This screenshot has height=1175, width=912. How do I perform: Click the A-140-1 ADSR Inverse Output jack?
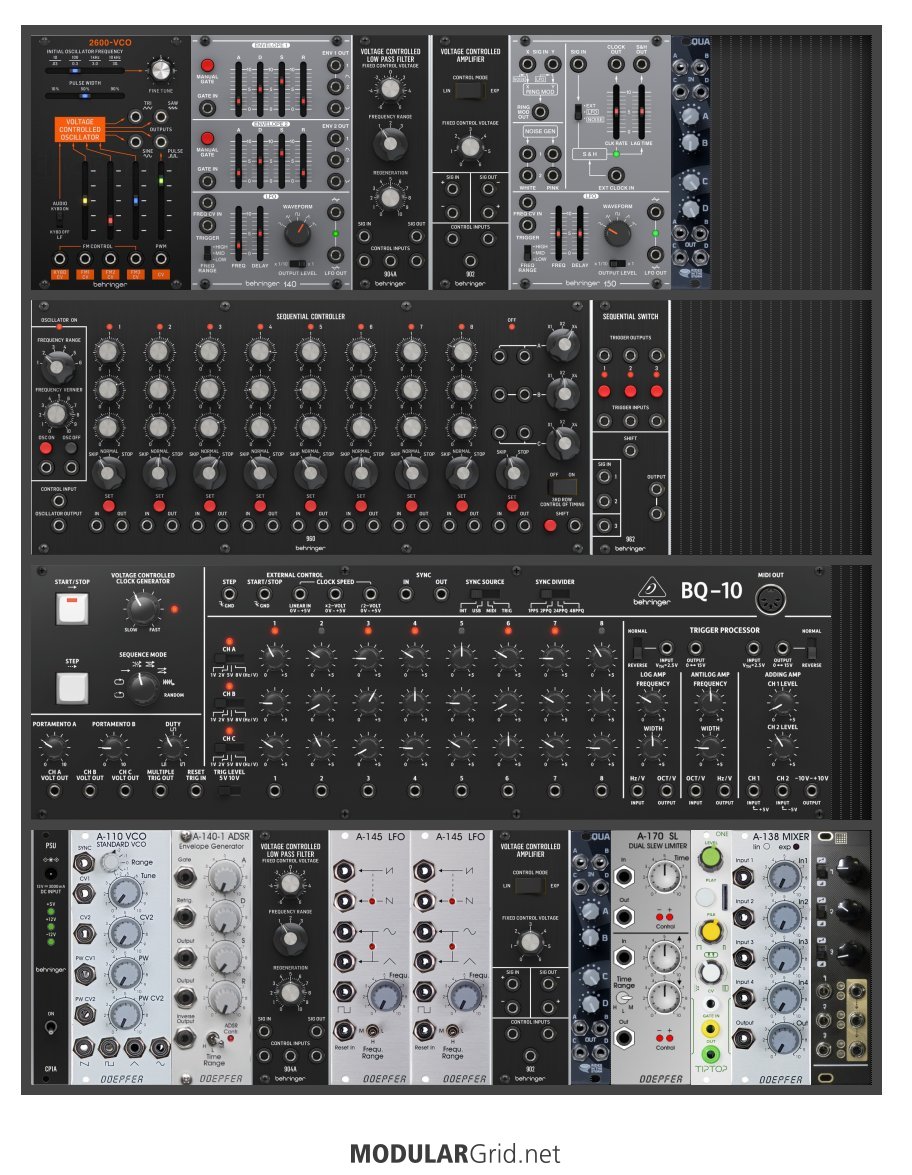pyautogui.click(x=184, y=1037)
